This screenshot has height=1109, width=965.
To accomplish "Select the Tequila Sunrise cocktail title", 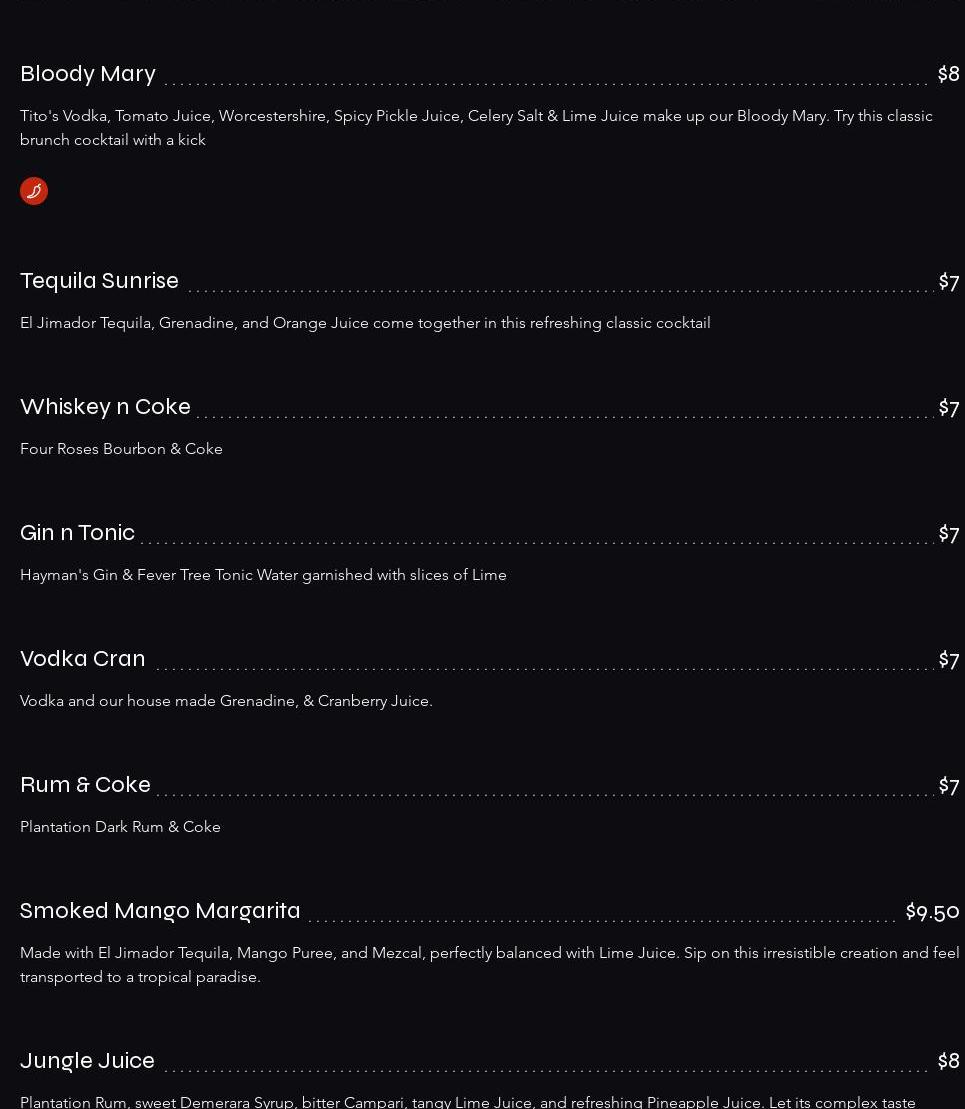I will [99, 281].
